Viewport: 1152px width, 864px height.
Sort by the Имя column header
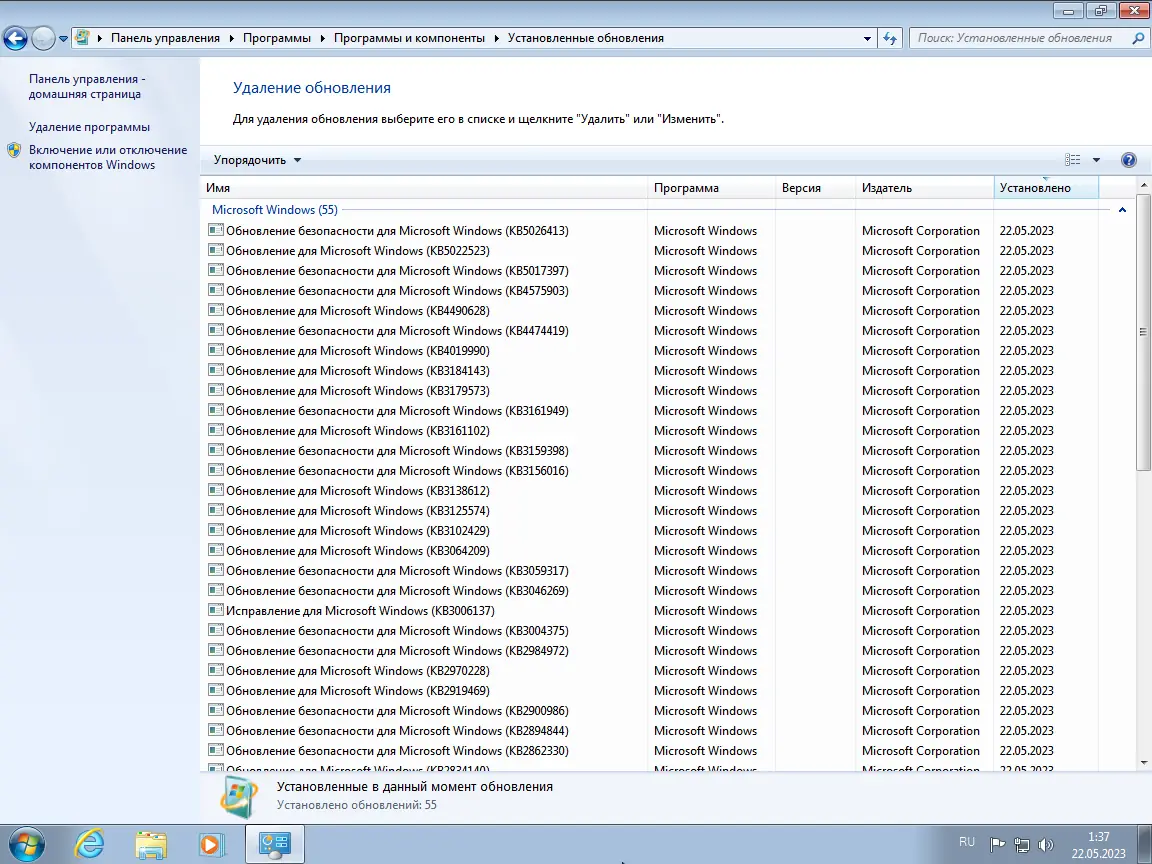point(424,188)
